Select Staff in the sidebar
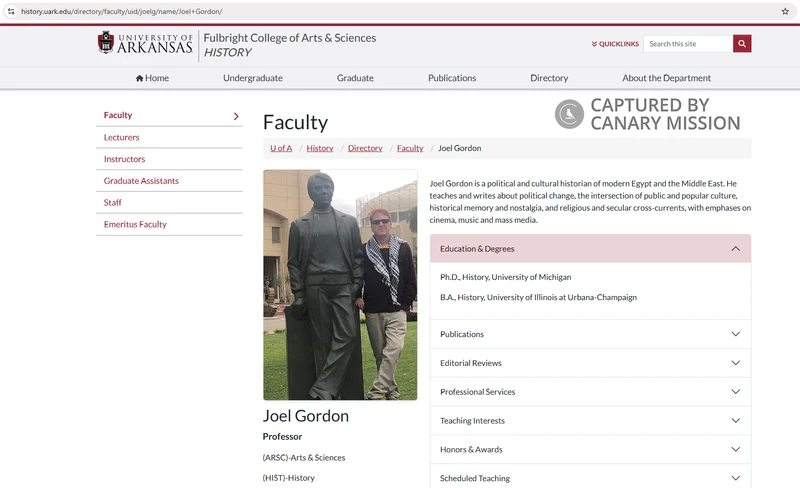This screenshot has height=488, width=800. [113, 203]
